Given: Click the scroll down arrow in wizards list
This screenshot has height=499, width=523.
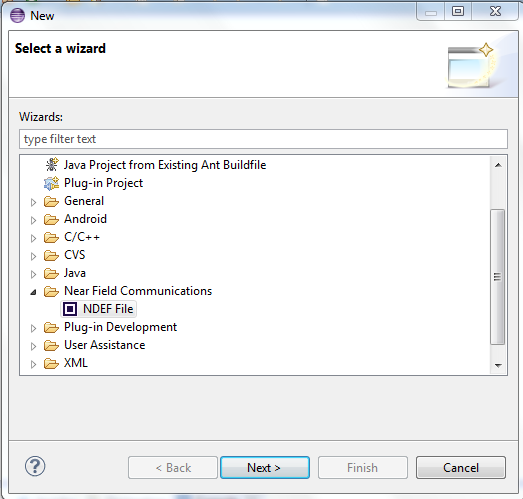Looking at the screenshot, I should tap(498, 366).
